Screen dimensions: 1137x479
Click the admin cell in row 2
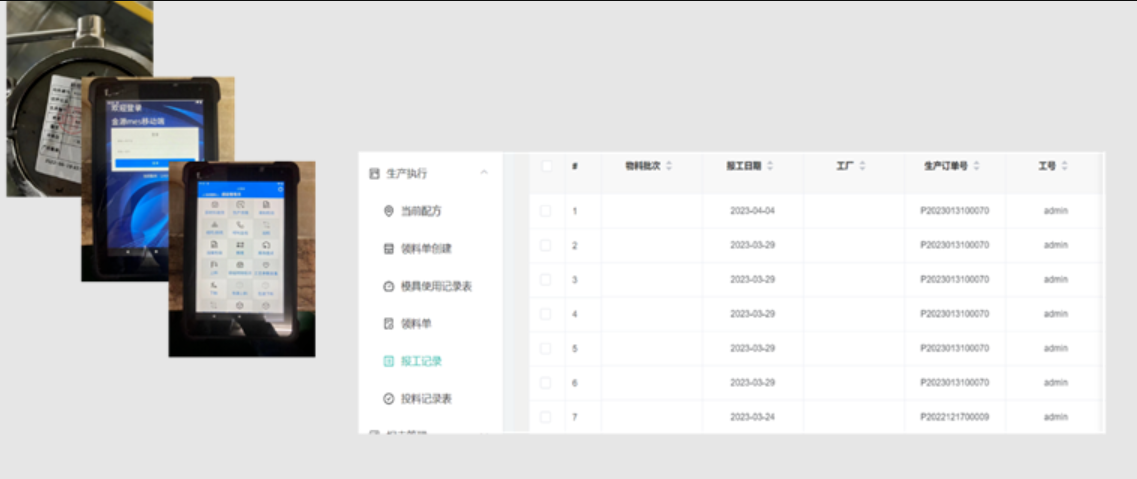tap(1056, 245)
